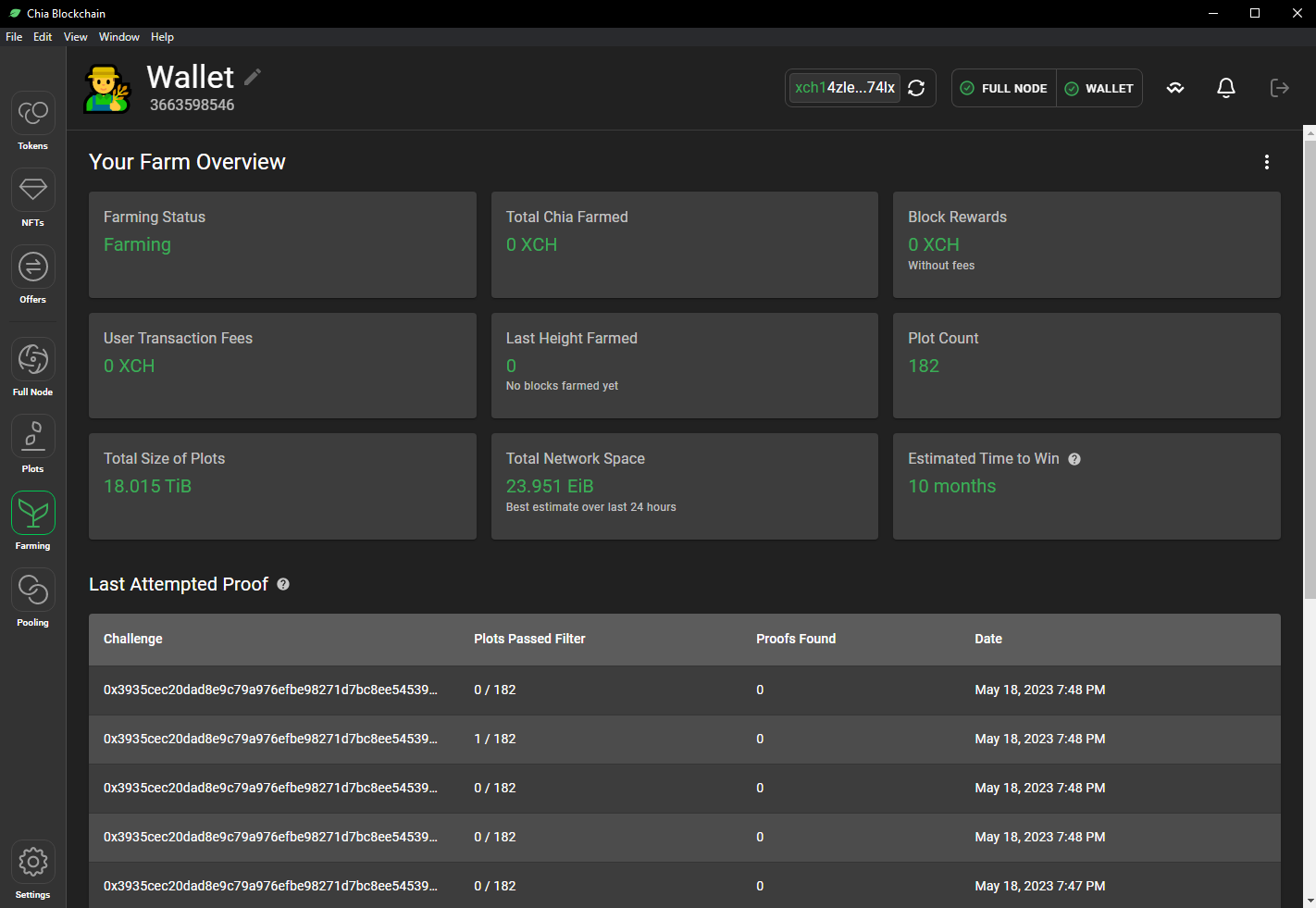
Task: Click help icon beside Estimated Time to Win
Action: point(1074,459)
